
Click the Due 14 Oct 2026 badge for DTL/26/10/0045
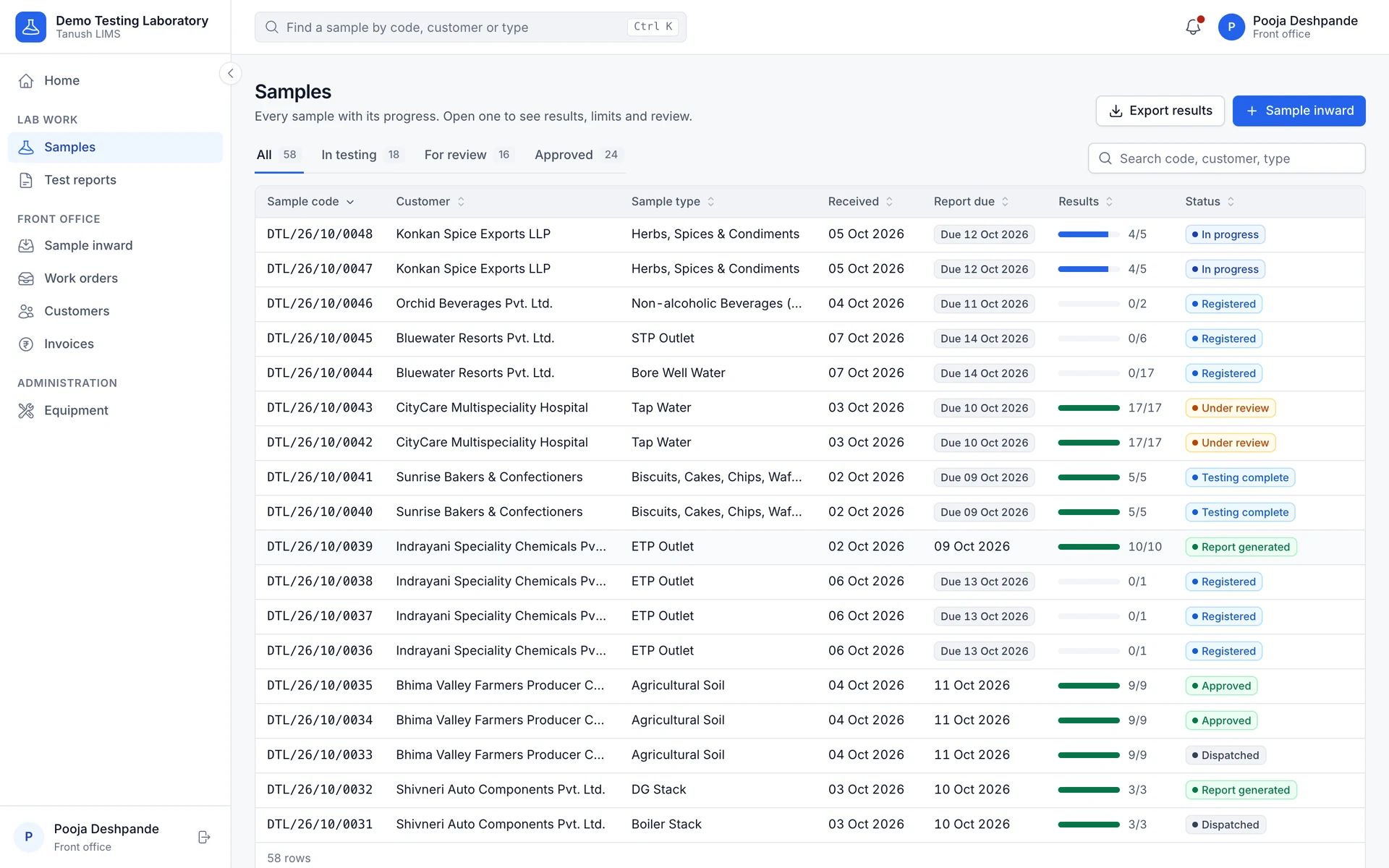tap(984, 339)
